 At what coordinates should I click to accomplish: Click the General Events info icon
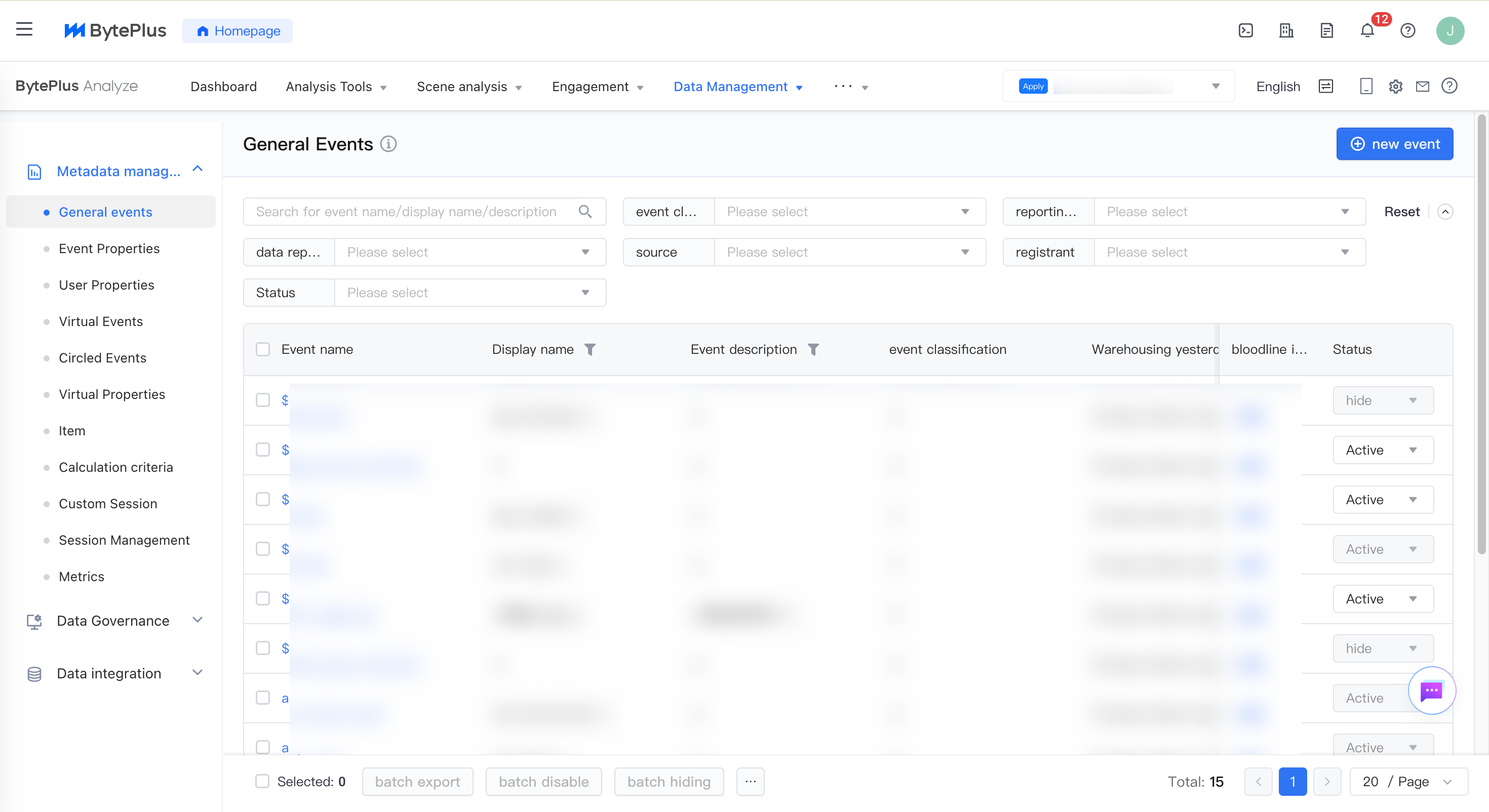point(388,144)
